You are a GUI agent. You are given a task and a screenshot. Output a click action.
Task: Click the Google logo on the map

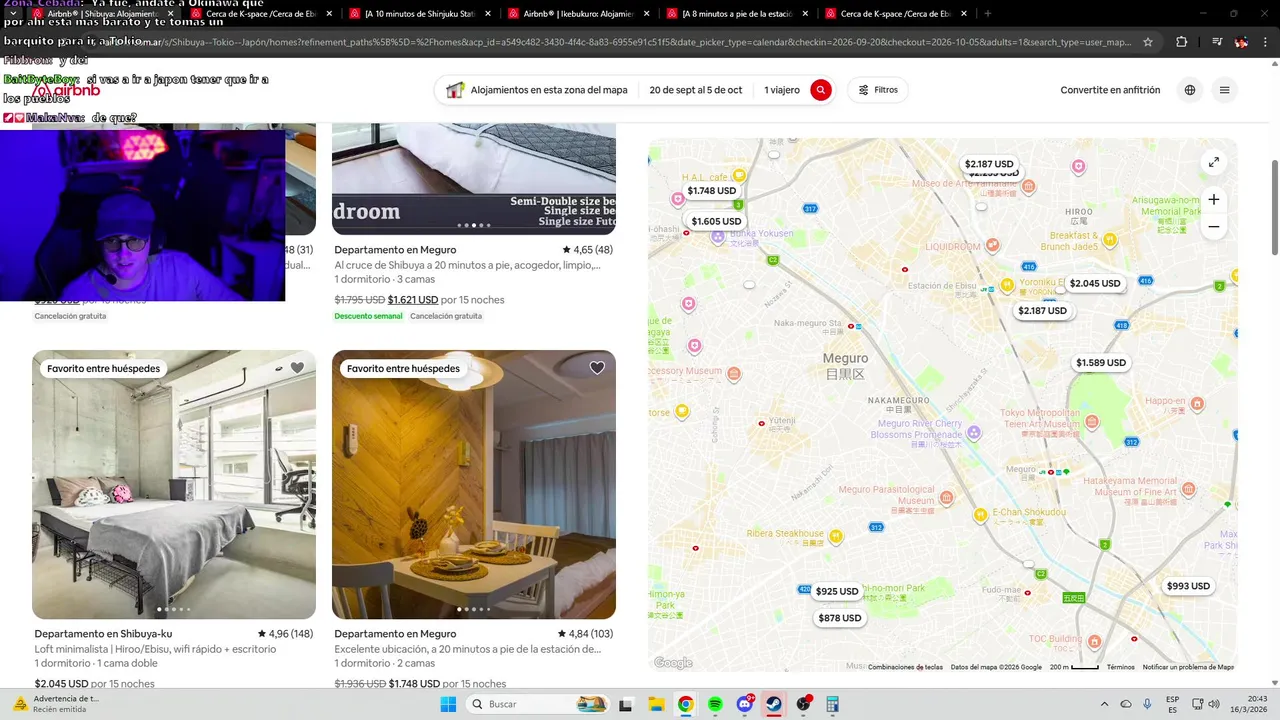(x=673, y=663)
